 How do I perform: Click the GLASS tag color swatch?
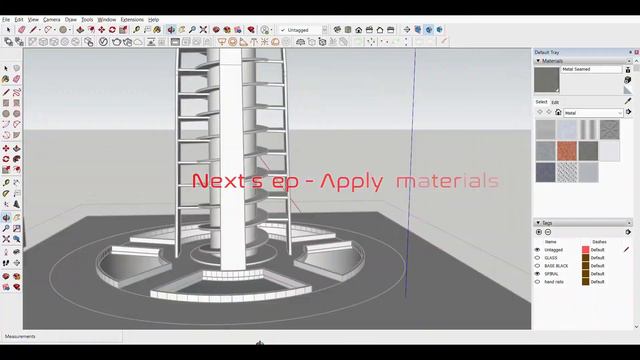click(585, 258)
